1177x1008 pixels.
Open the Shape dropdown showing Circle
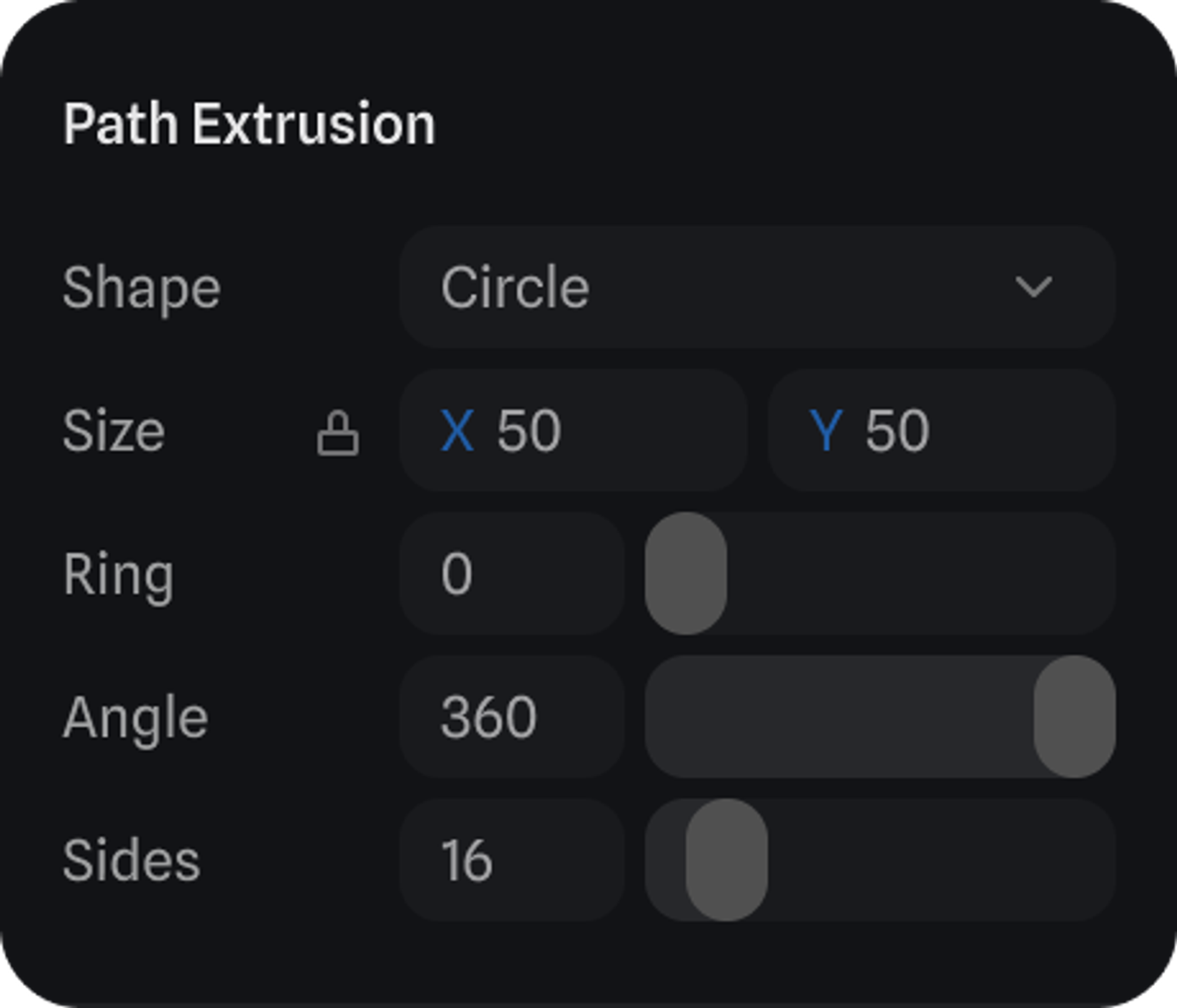click(x=756, y=287)
